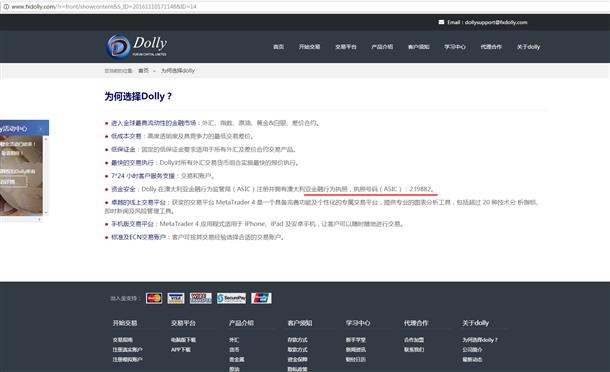Open the 学习中心 top navigation item
Screen dimensions: 610x372
click(x=455, y=47)
